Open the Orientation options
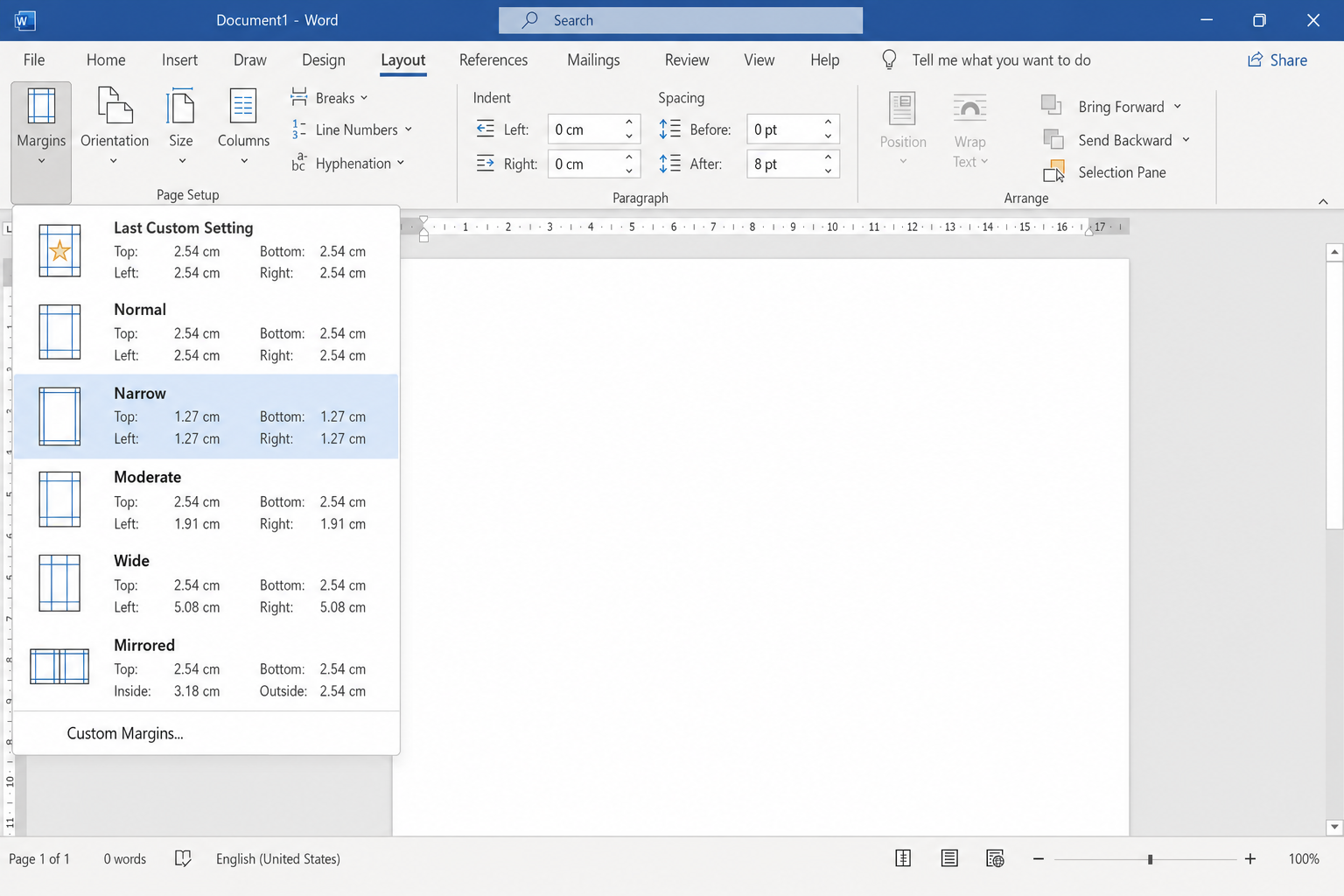 [115, 127]
